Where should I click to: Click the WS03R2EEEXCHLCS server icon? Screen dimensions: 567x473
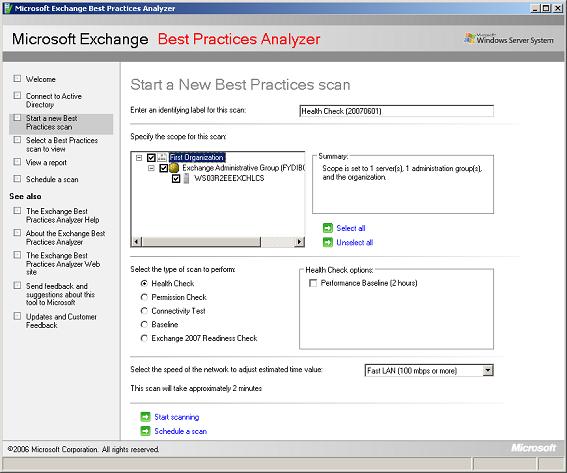(186, 178)
